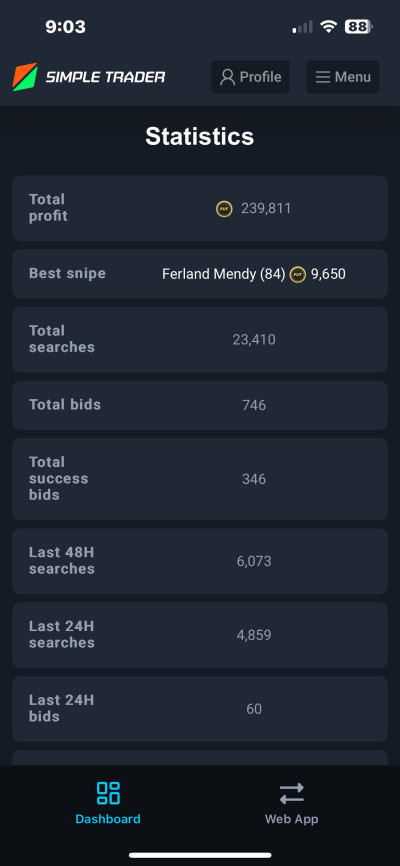
Task: Switch to the Dashboard tab
Action: 108,802
